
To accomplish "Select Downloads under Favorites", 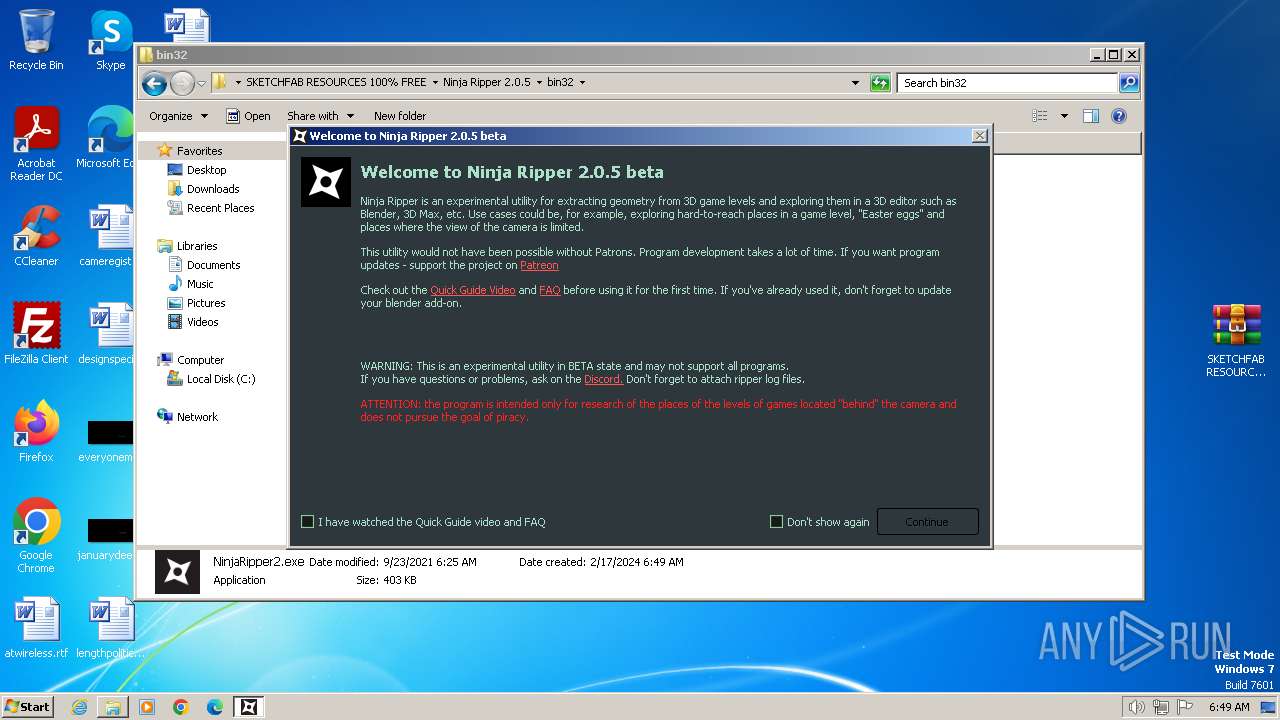I will coord(213,189).
